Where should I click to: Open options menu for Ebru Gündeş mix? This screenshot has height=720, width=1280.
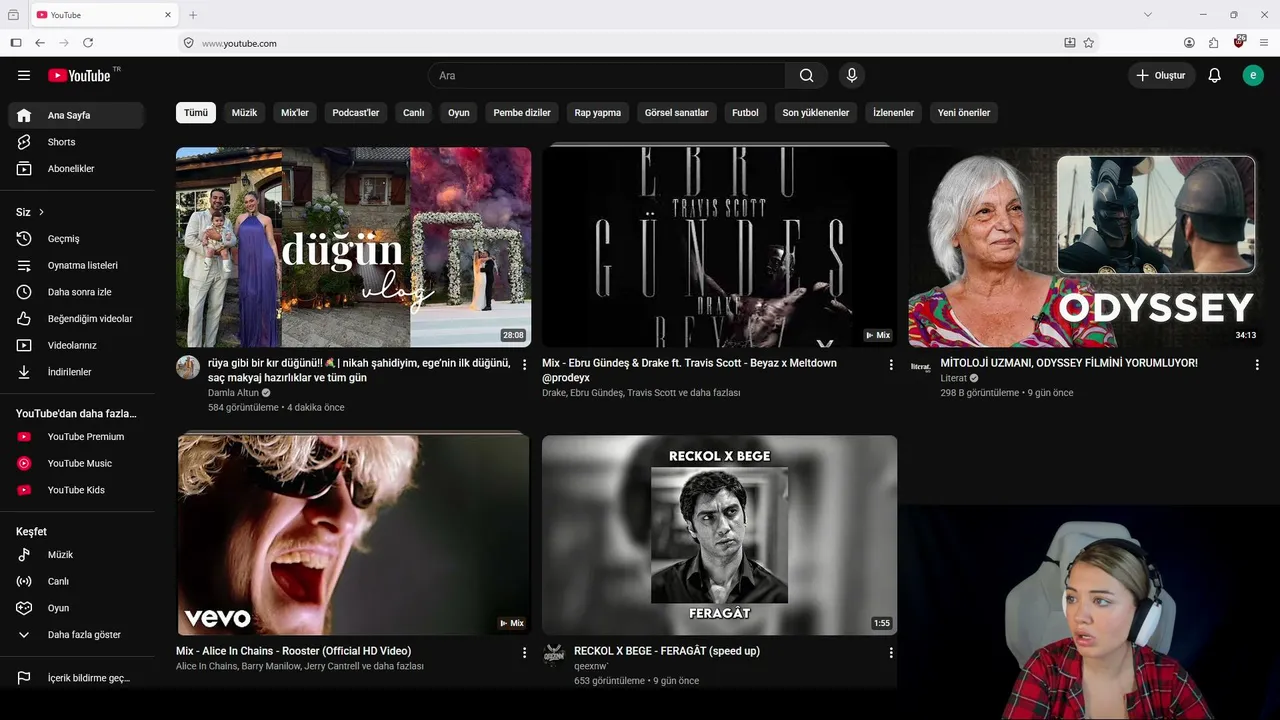(x=891, y=365)
